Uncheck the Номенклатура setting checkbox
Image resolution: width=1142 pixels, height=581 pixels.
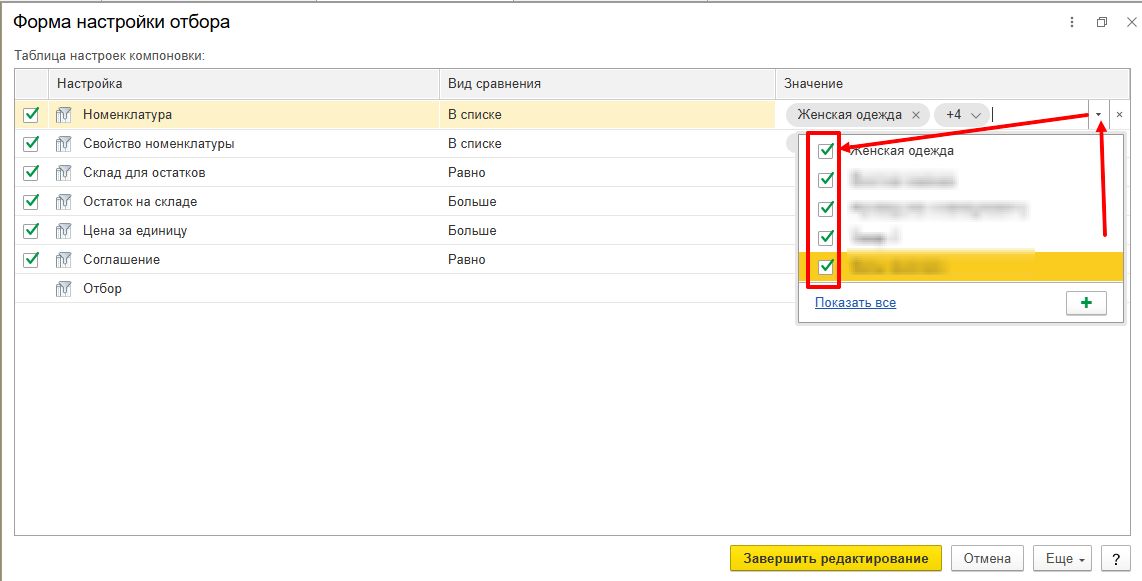[31, 115]
